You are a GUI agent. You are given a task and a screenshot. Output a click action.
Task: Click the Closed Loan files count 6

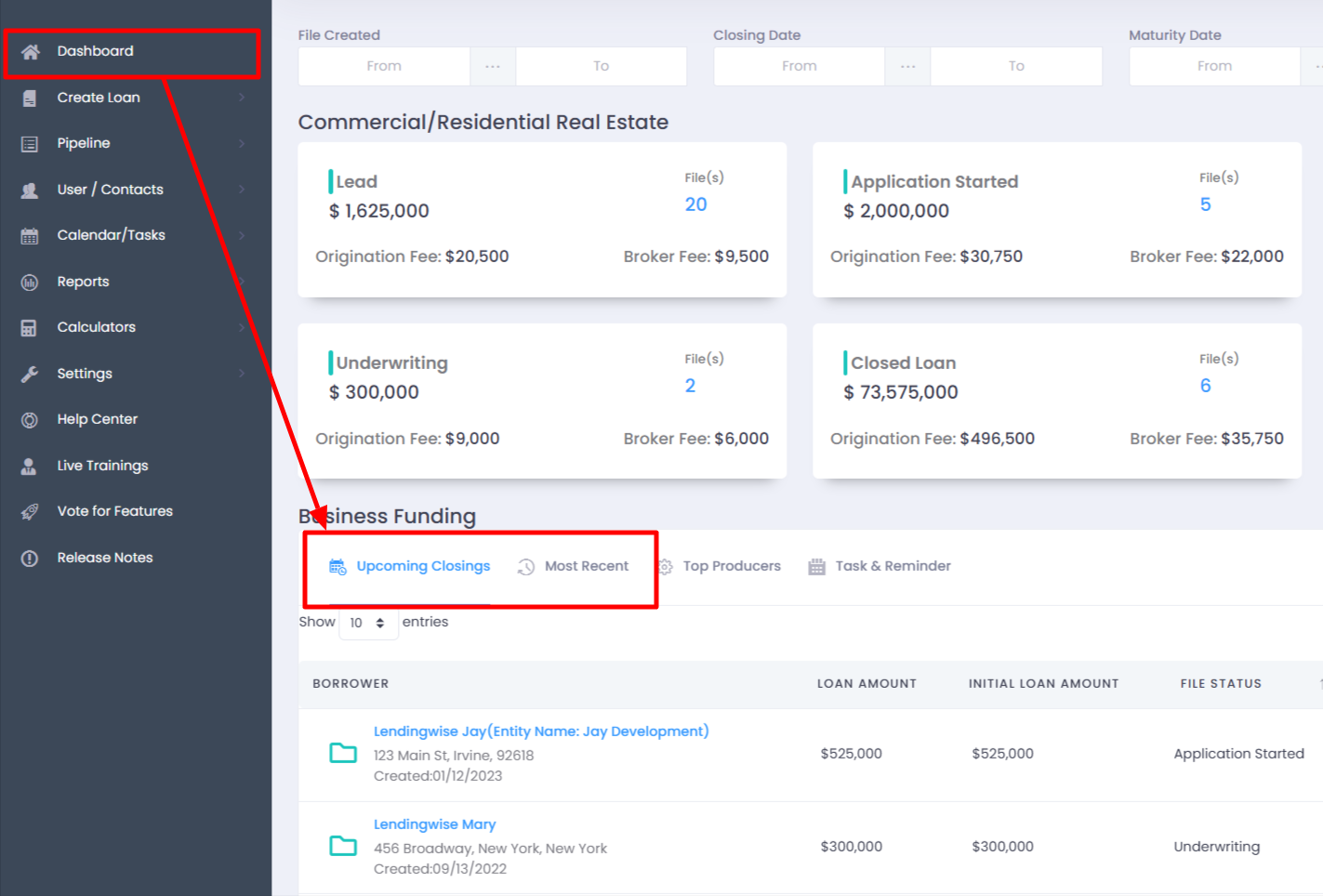pyautogui.click(x=1205, y=386)
